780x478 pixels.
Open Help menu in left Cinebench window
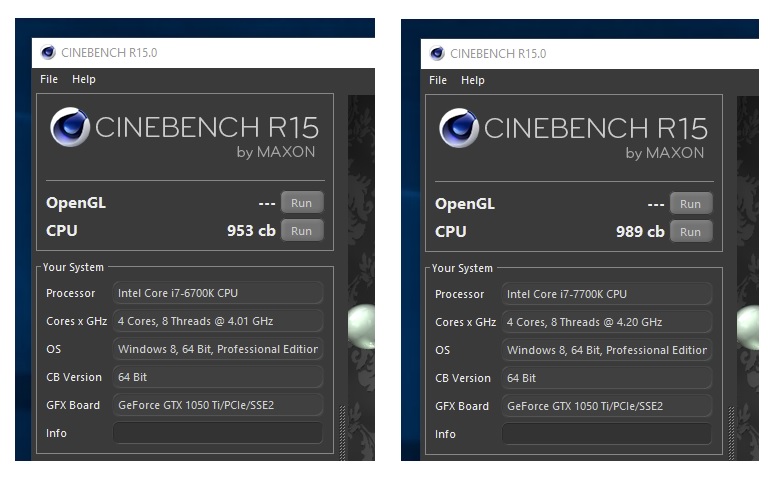pyautogui.click(x=84, y=79)
